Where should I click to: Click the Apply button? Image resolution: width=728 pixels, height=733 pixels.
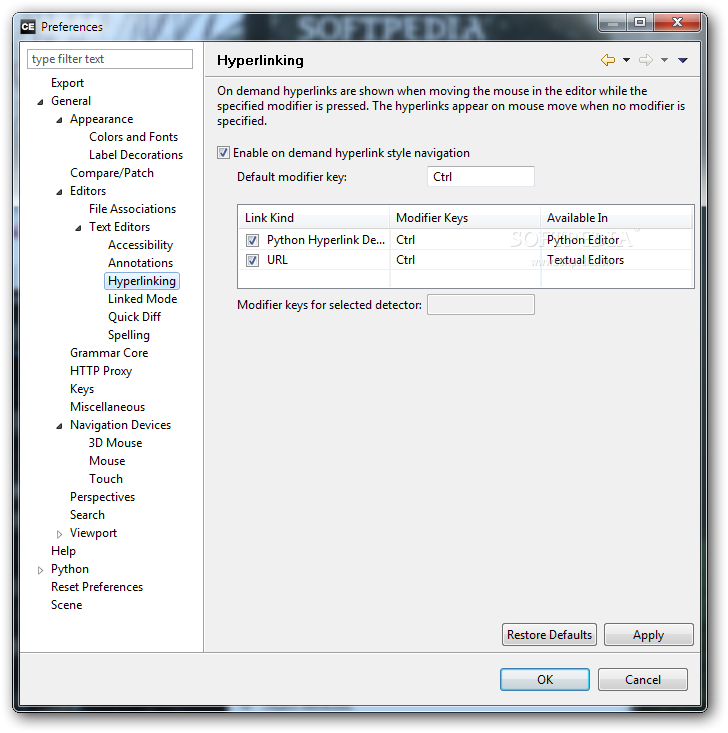649,635
